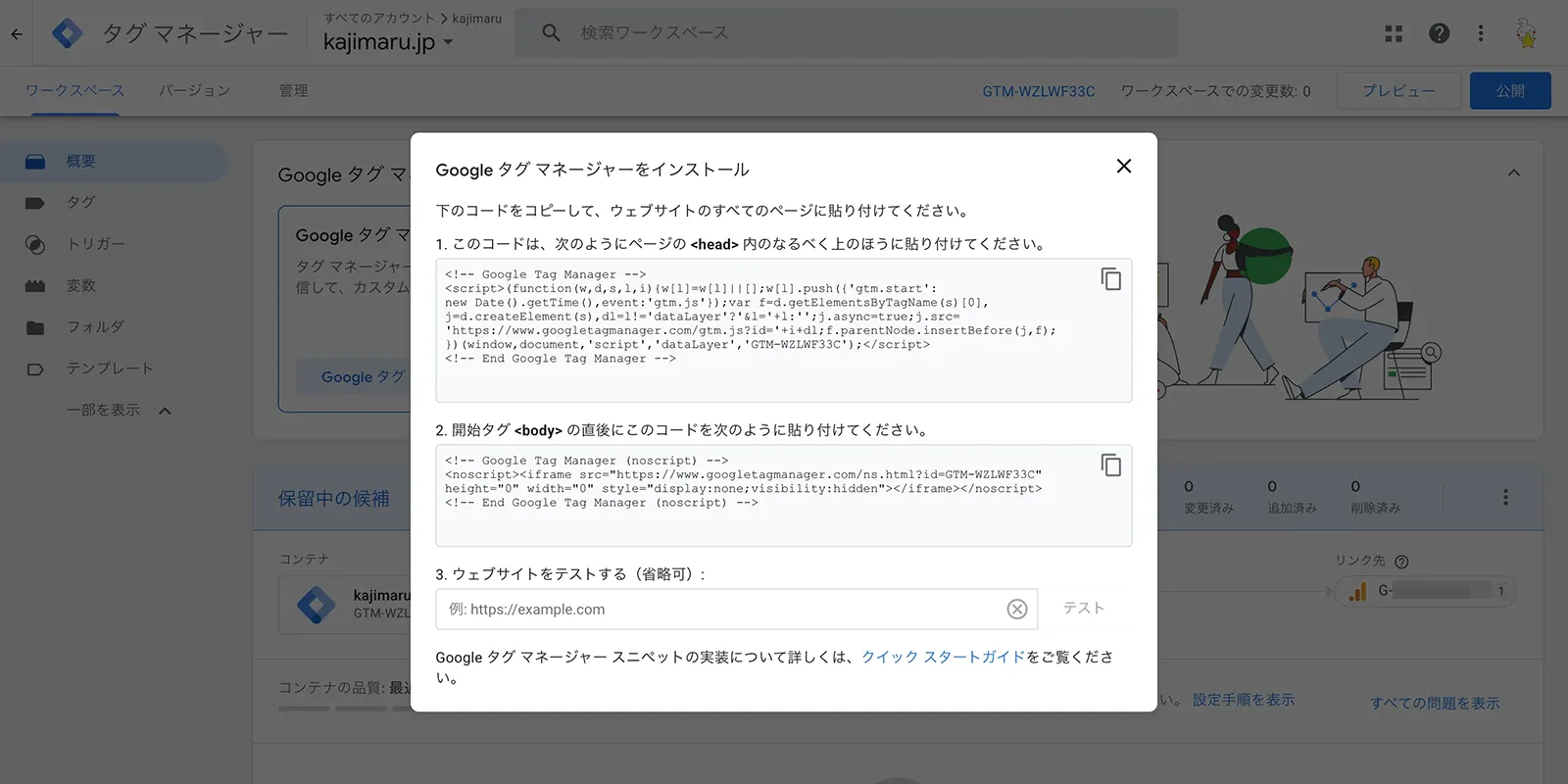Switch to the バージョン tab
1568x784 pixels.
195,91
